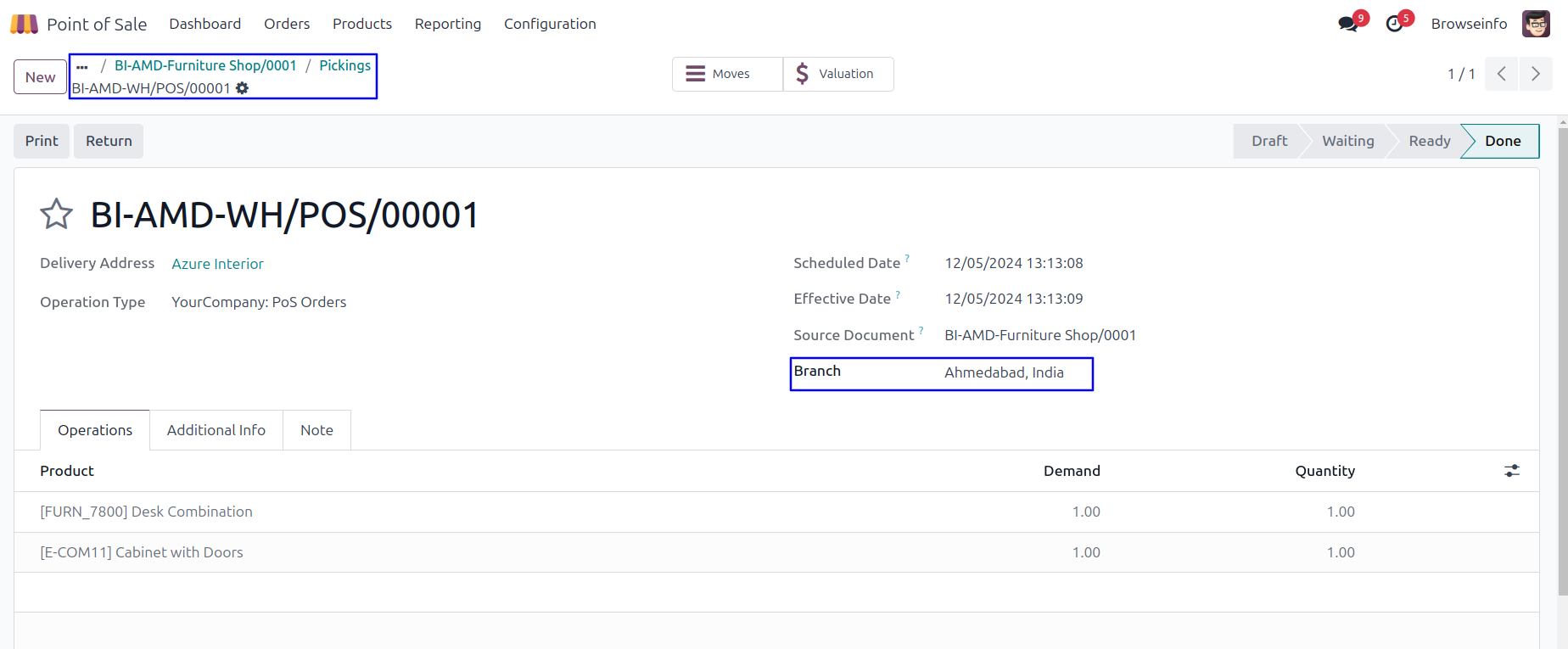Click the user avatar picture

click(x=1536, y=24)
